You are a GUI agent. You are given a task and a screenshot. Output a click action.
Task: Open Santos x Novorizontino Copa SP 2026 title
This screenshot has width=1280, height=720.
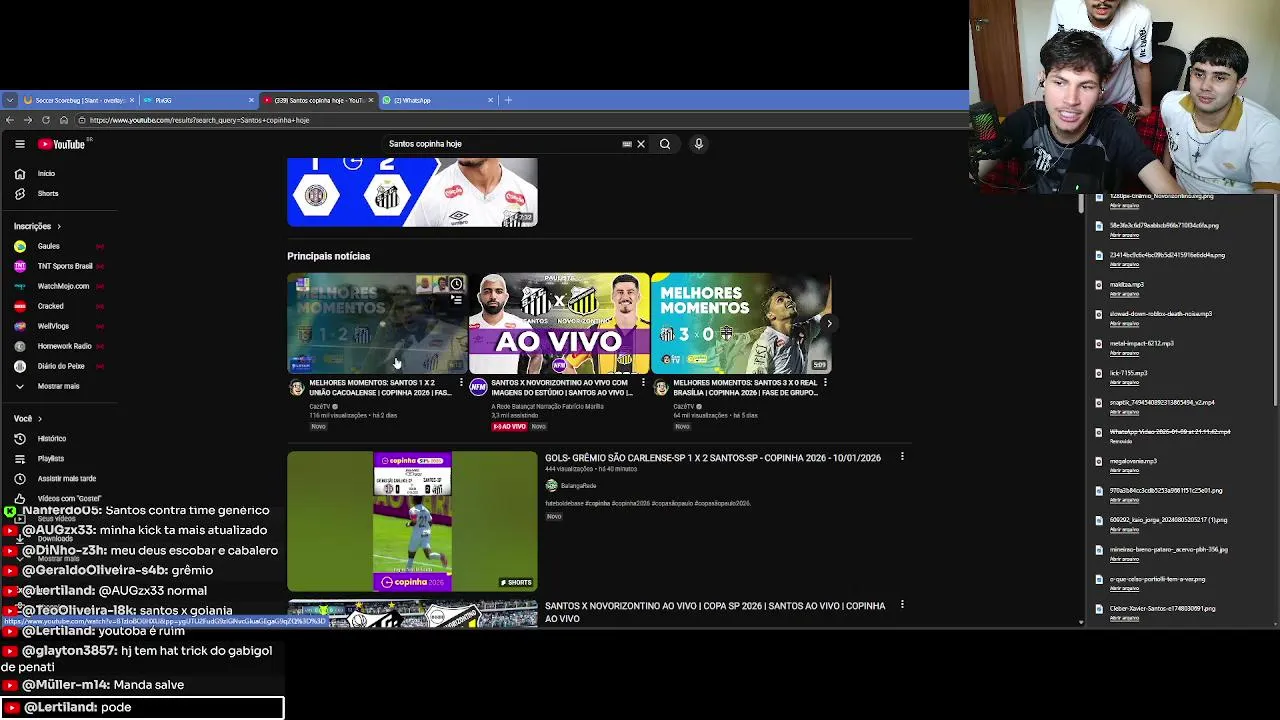pyautogui.click(x=715, y=612)
